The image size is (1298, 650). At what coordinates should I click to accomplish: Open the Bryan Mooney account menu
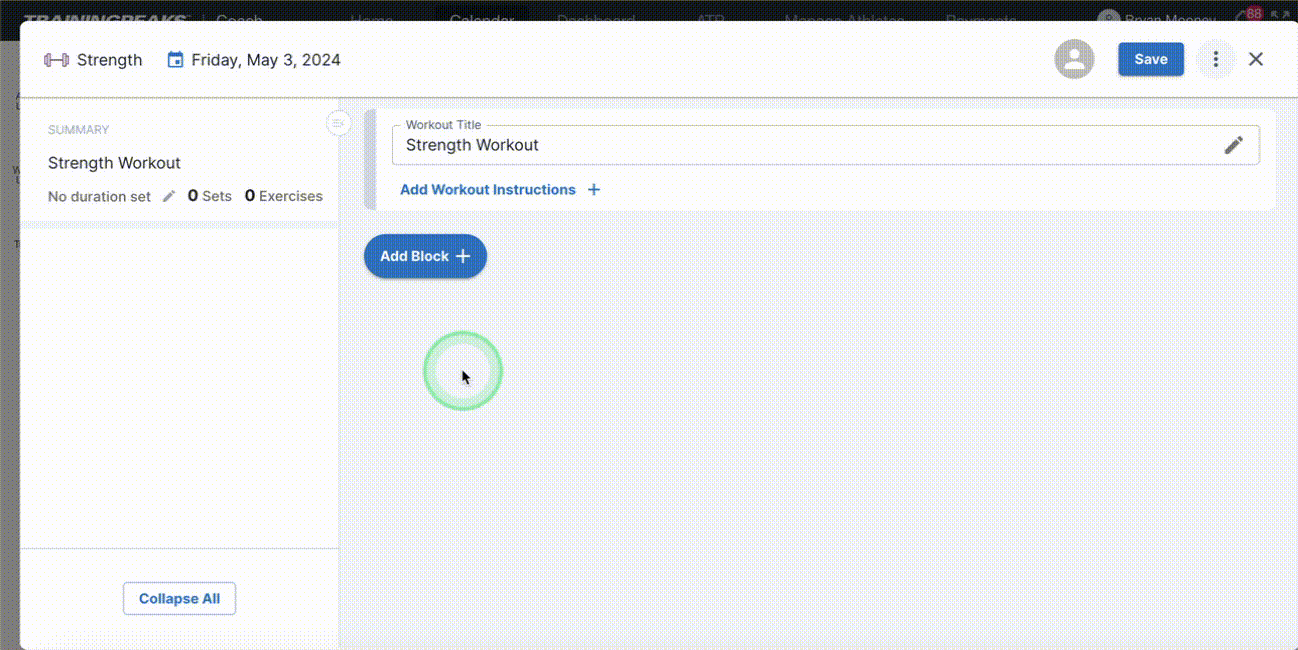point(1160,19)
